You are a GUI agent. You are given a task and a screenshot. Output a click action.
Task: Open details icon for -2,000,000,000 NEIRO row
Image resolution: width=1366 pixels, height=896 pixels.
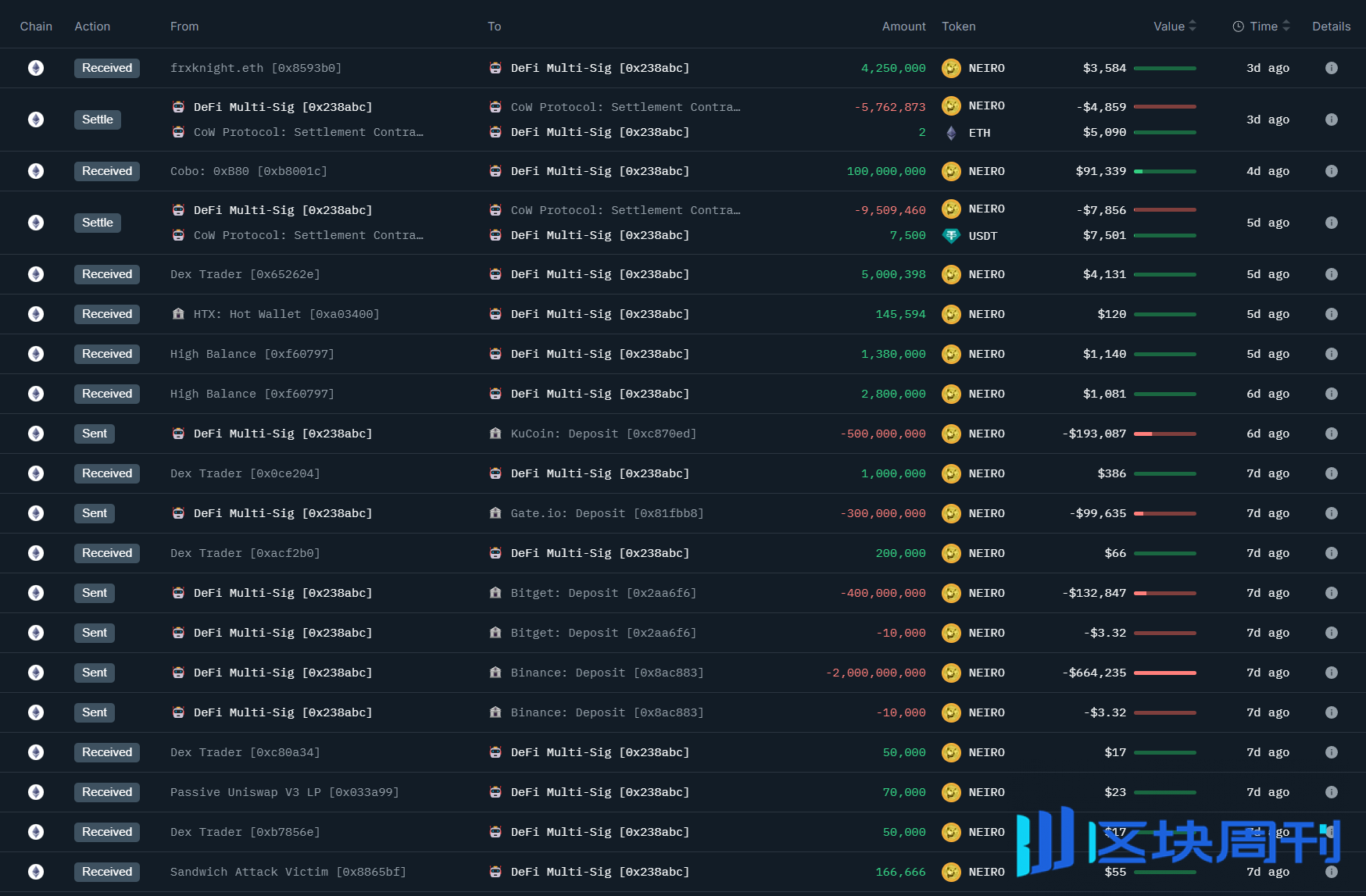[1332, 673]
